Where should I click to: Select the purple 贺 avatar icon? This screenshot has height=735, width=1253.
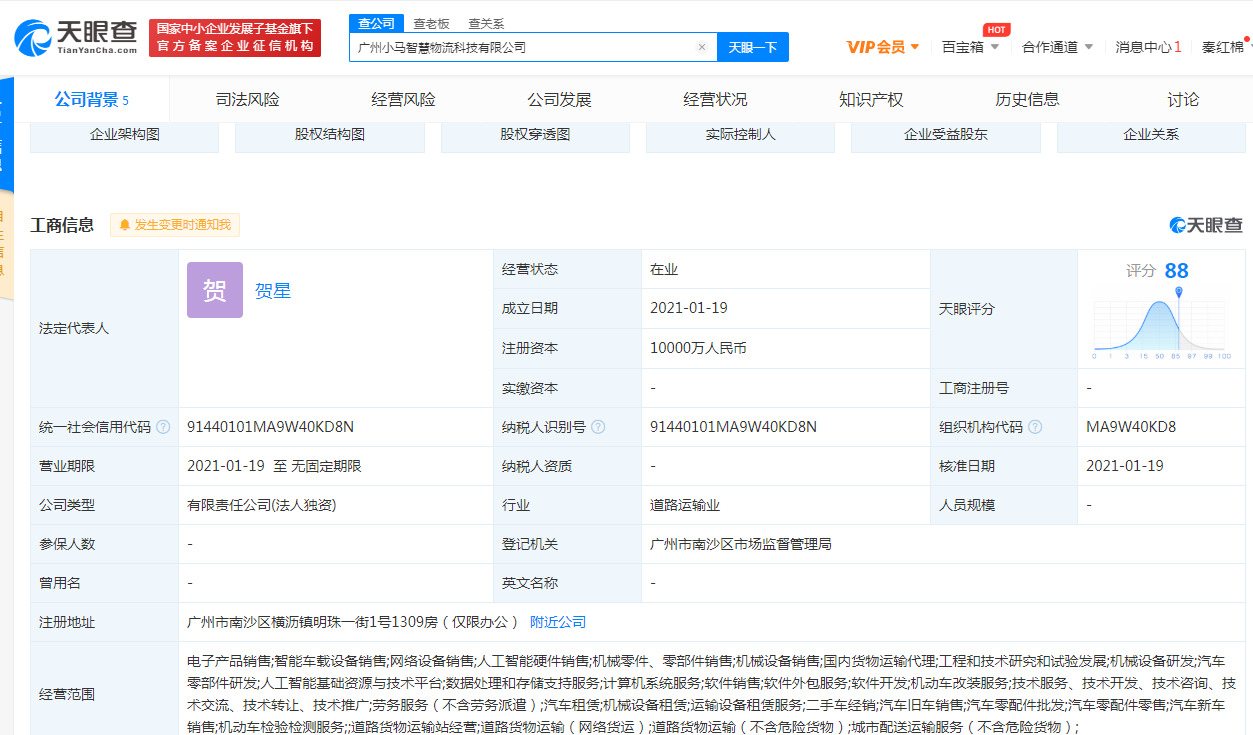point(215,290)
